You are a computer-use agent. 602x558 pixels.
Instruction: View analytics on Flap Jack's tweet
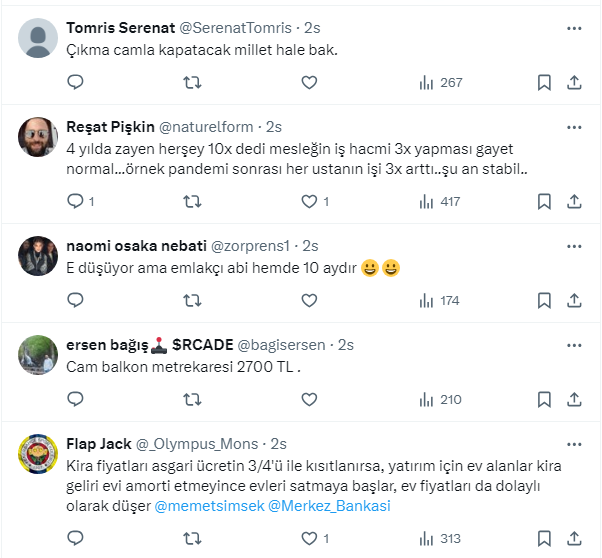click(439, 538)
